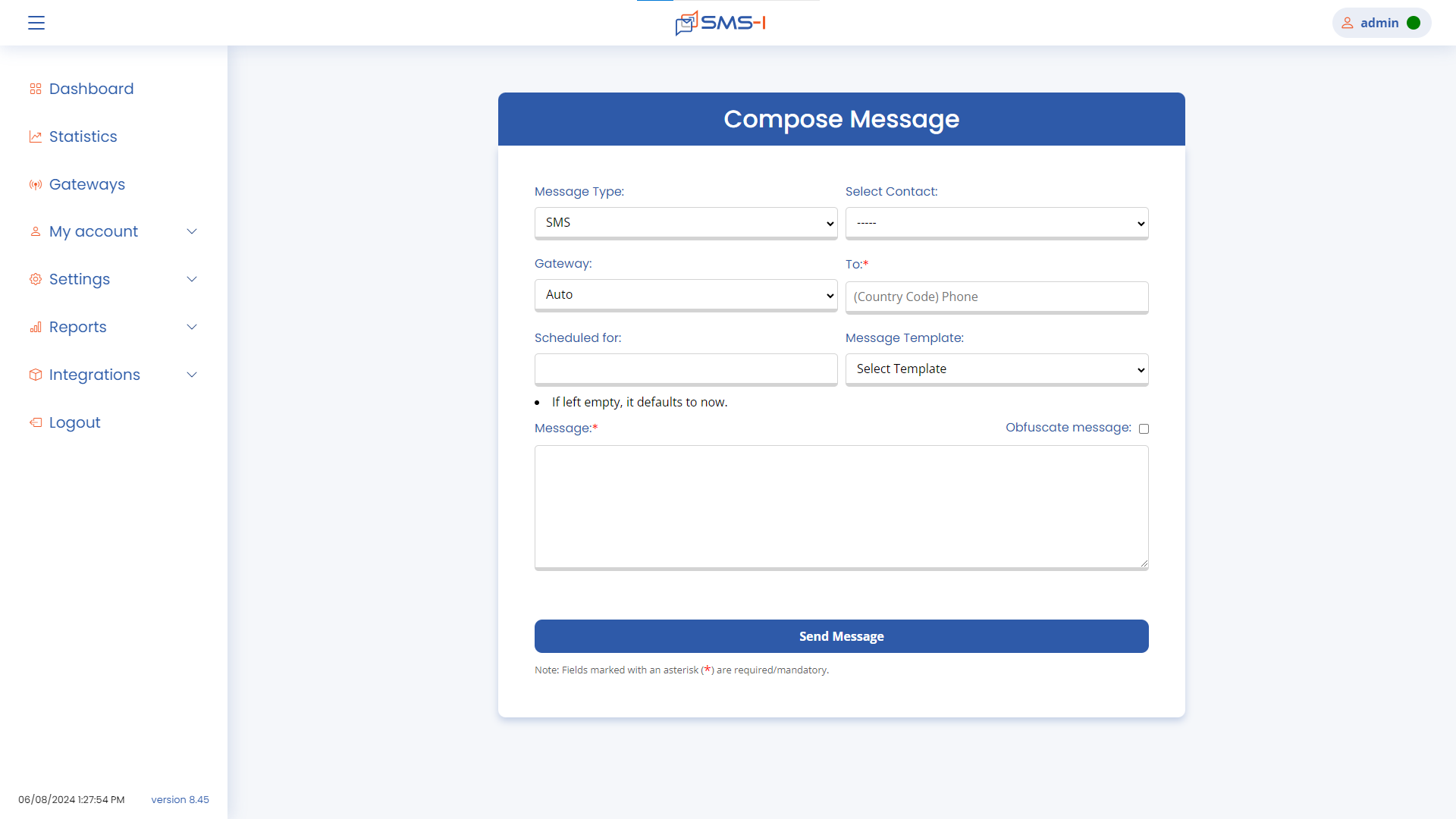1456x819 pixels.
Task: Click the My account person icon
Action: pyautogui.click(x=36, y=231)
